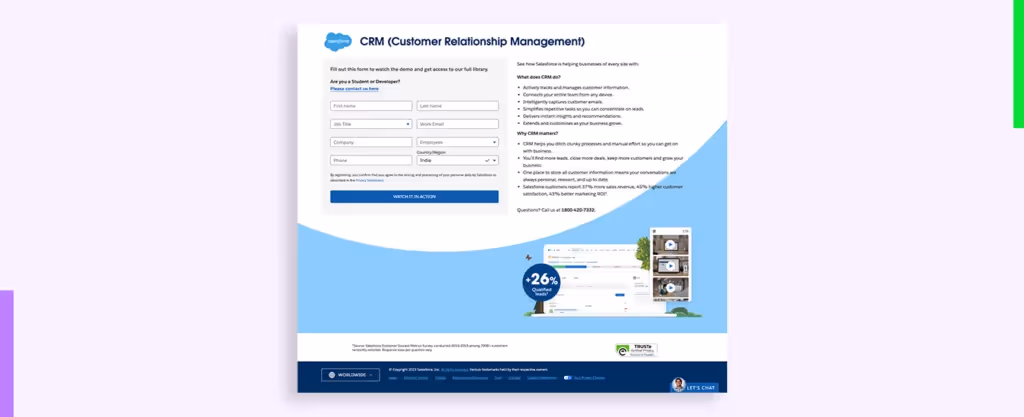The height and width of the screenshot is (417, 1024).
Task: Click the page title 'CRM (Customer Relationship Management)'
Action: point(472,42)
